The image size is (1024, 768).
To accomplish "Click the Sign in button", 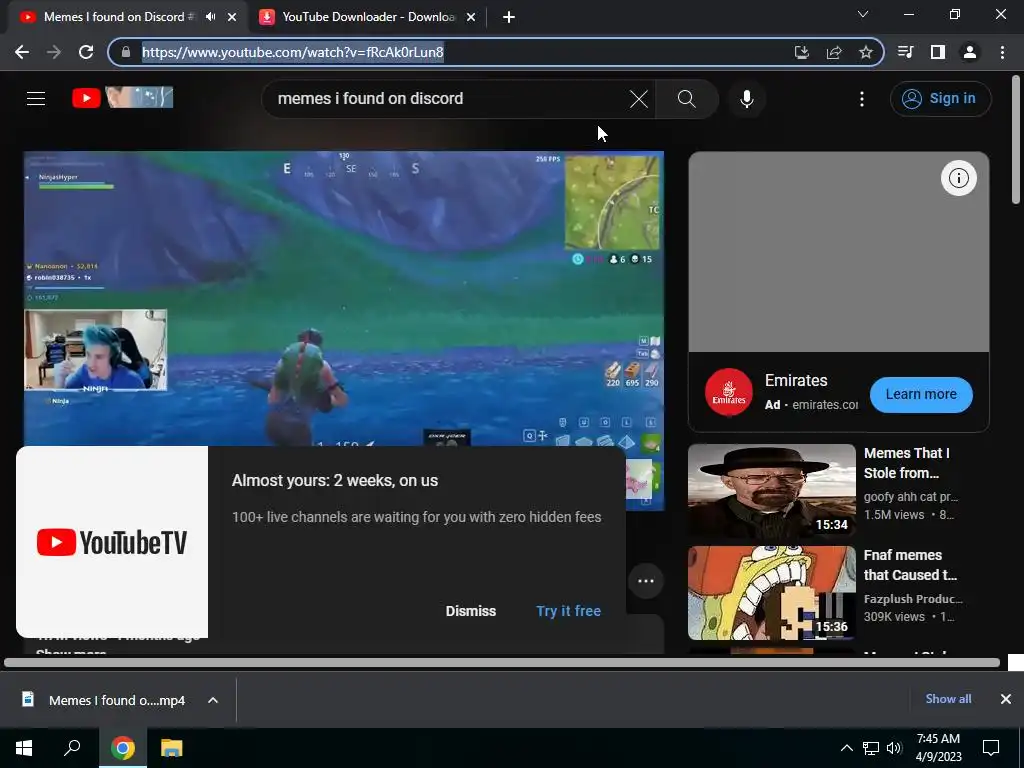I will pyautogui.click(x=940, y=99).
